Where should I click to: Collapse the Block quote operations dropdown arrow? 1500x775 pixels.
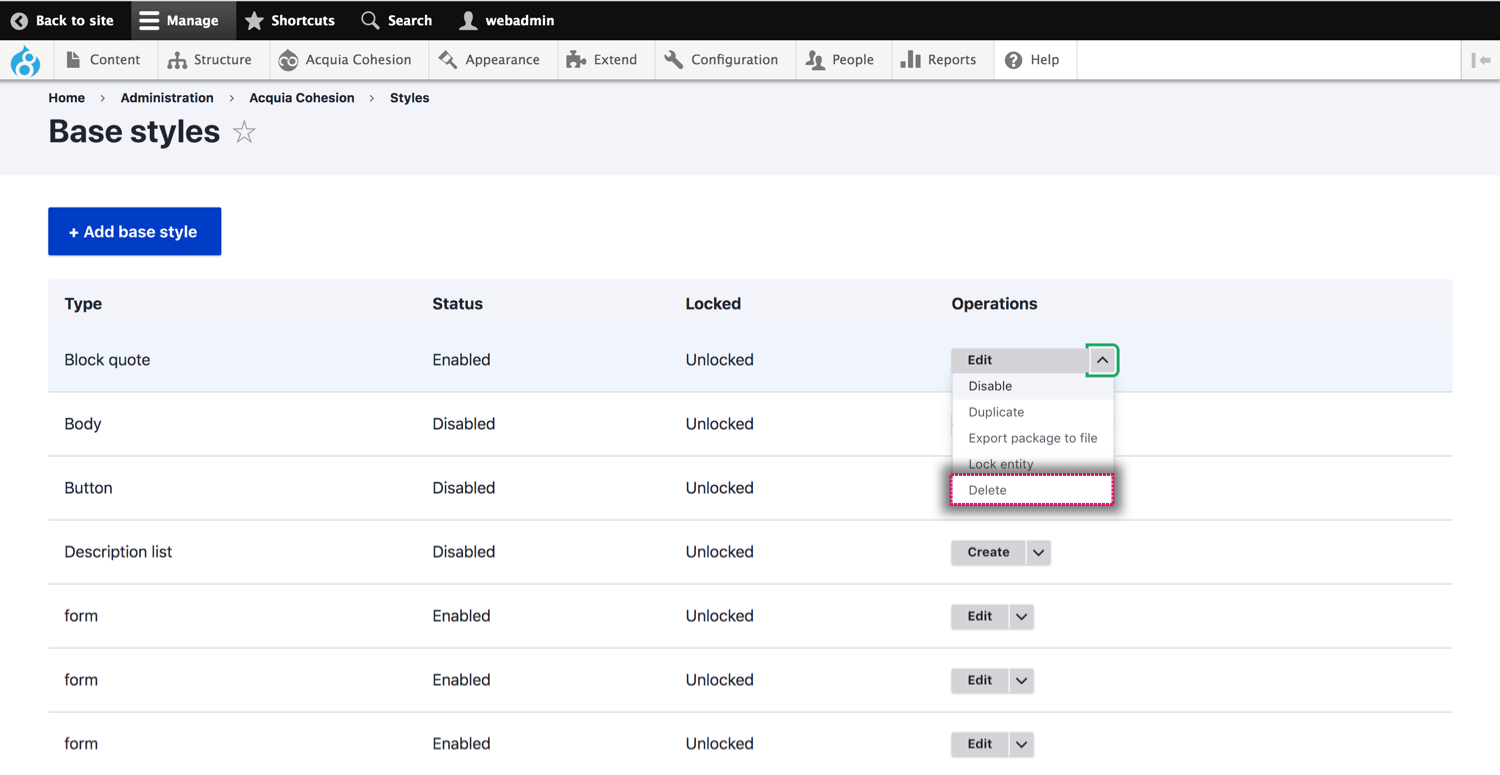coord(1102,360)
